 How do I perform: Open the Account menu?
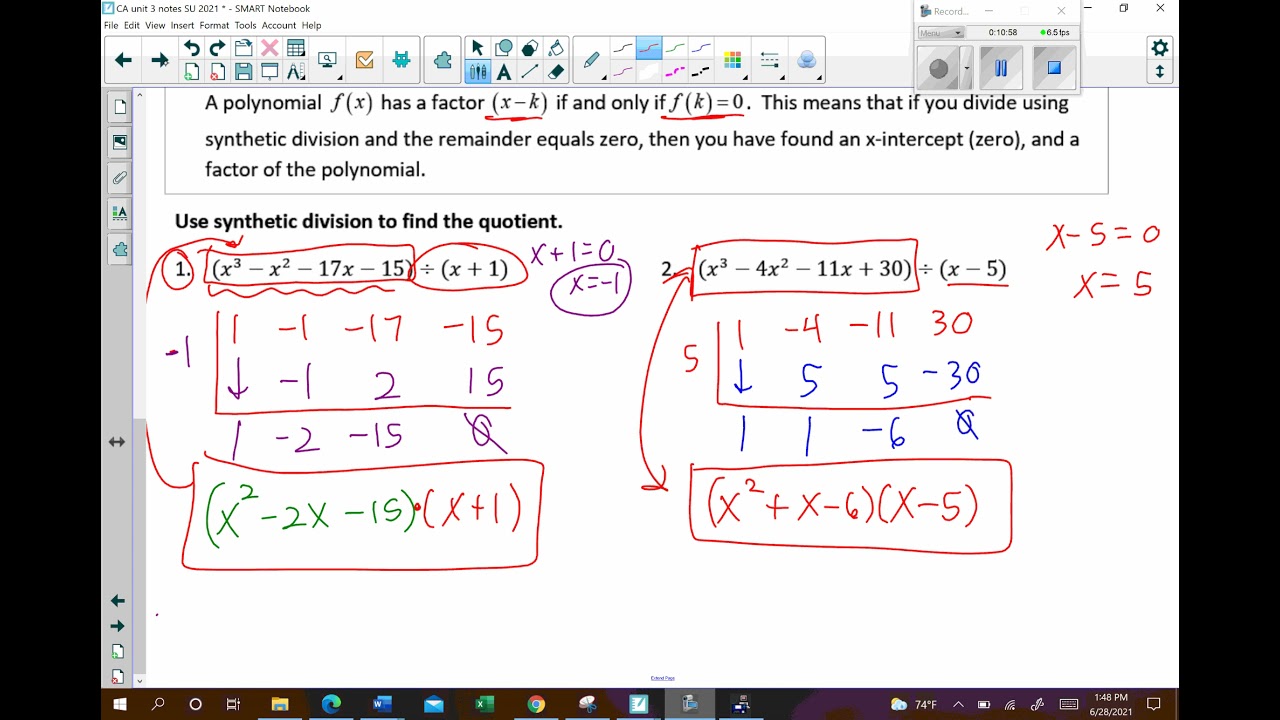tap(279, 25)
